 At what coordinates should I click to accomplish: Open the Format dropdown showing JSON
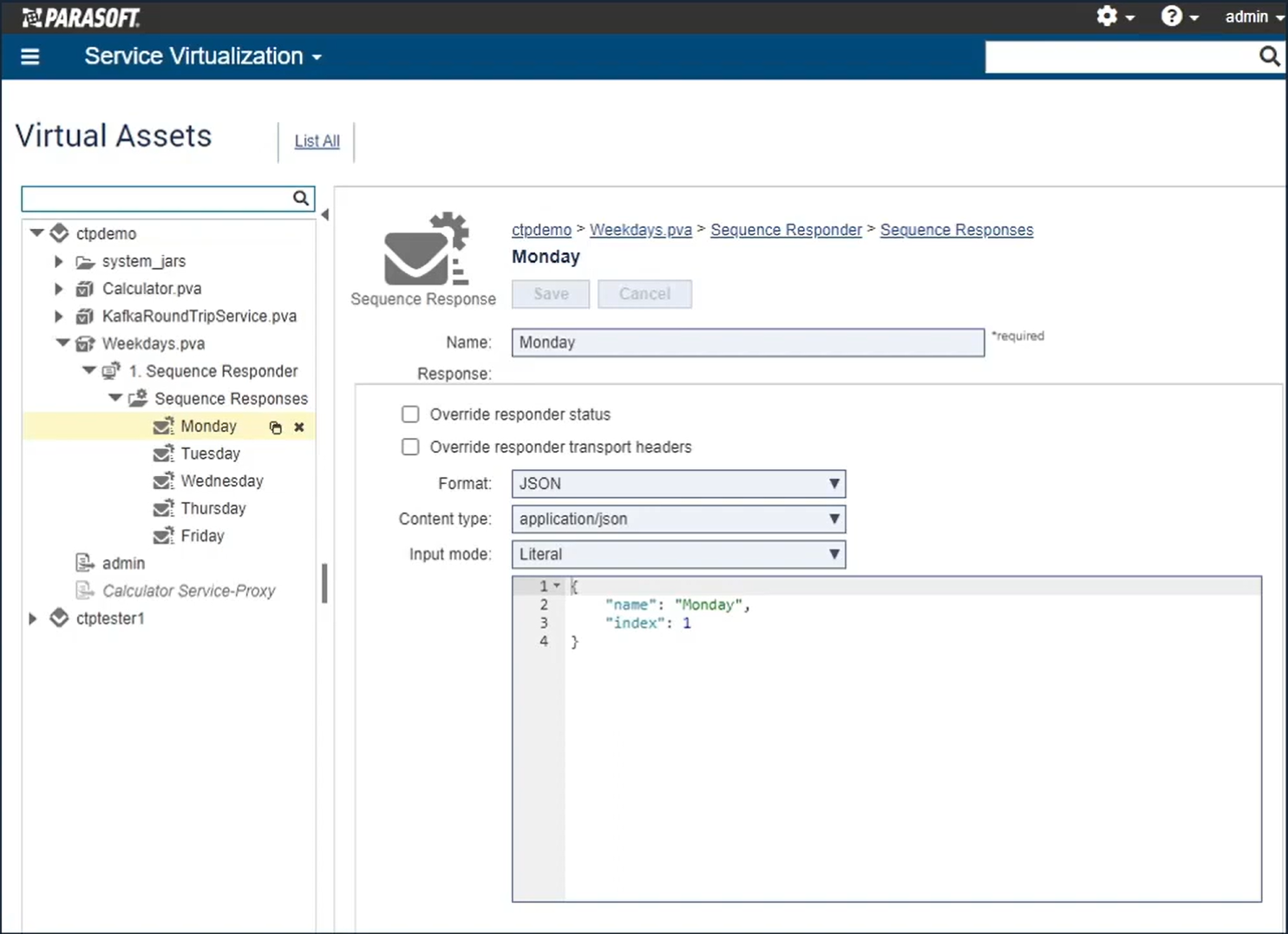point(678,484)
